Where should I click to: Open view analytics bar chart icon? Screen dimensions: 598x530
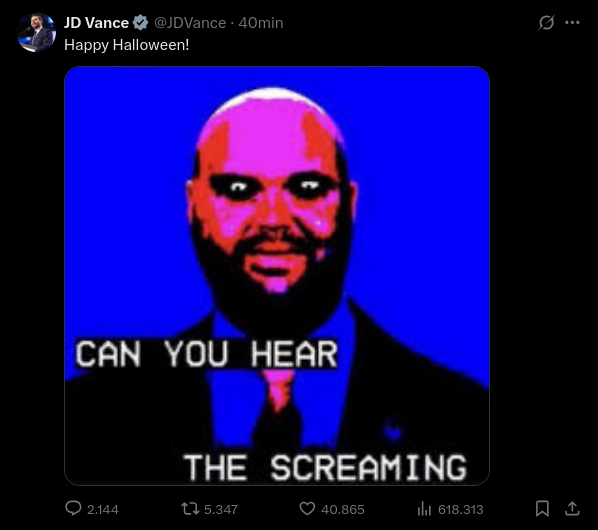tap(424, 509)
